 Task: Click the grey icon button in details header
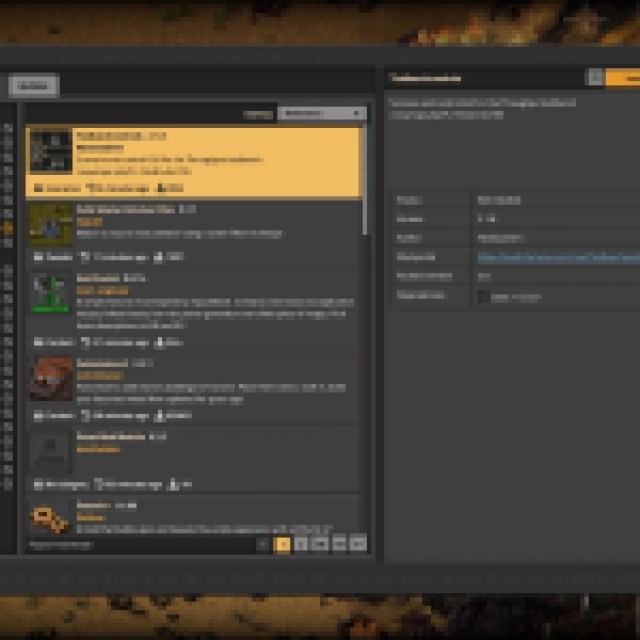point(595,78)
